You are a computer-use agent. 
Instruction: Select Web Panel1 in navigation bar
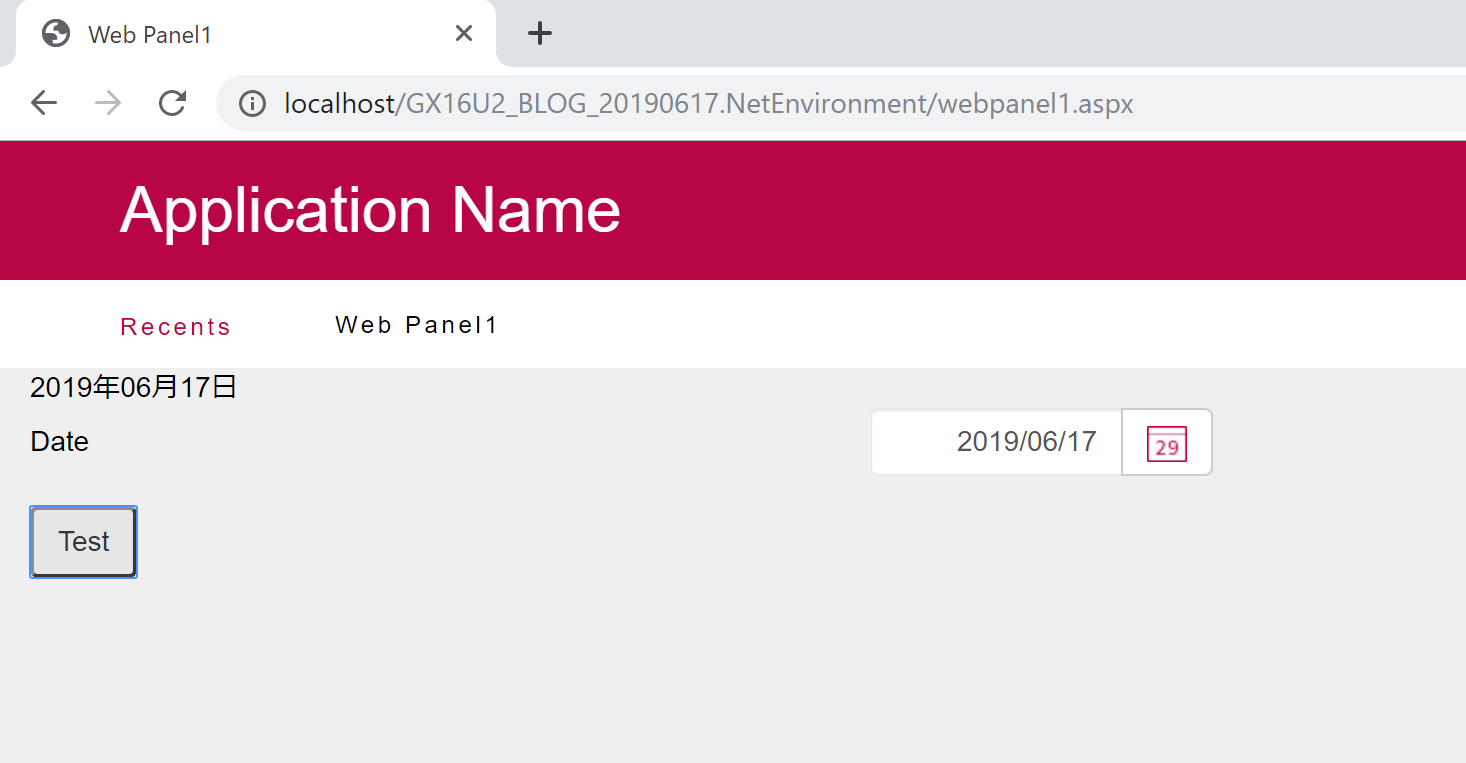click(x=416, y=325)
